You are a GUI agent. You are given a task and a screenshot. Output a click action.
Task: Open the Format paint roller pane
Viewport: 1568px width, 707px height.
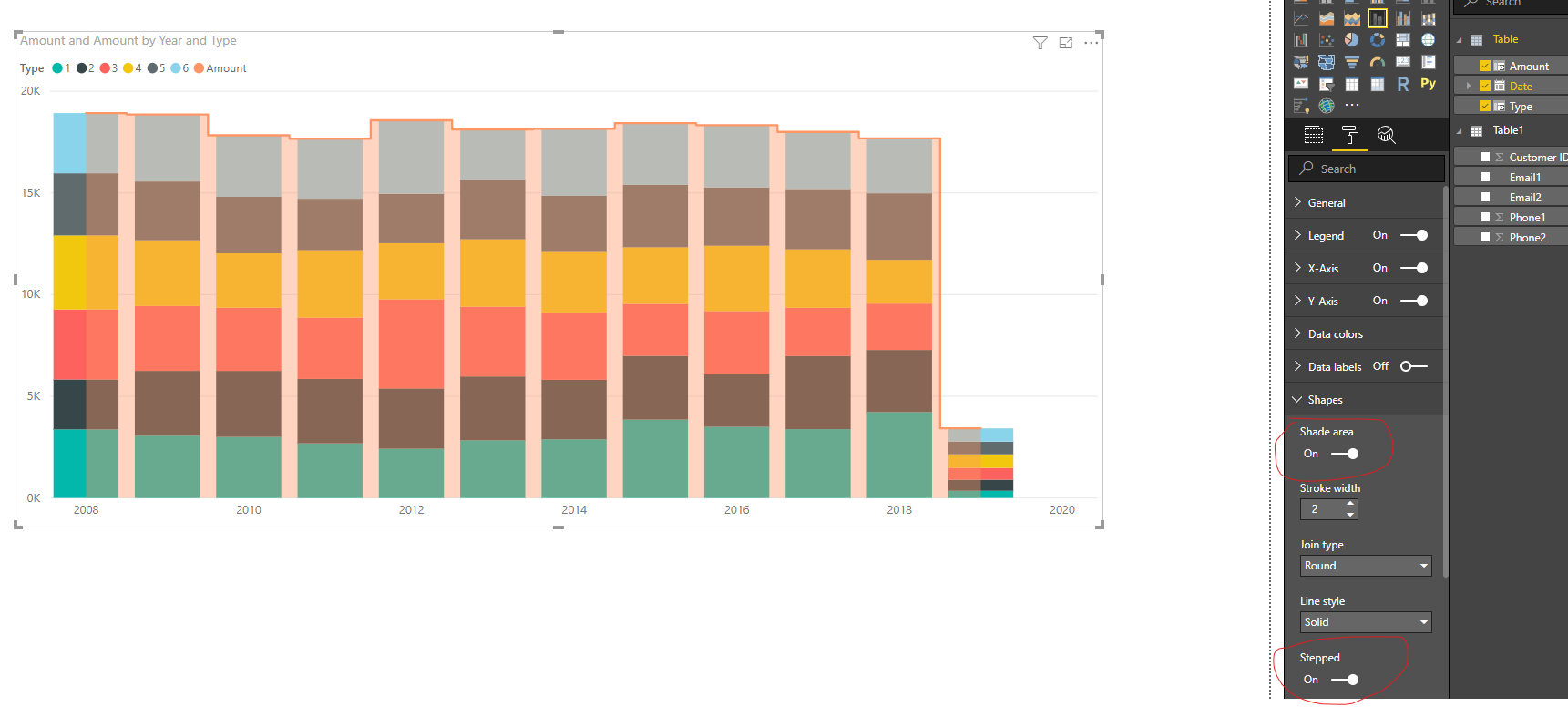(x=1350, y=135)
